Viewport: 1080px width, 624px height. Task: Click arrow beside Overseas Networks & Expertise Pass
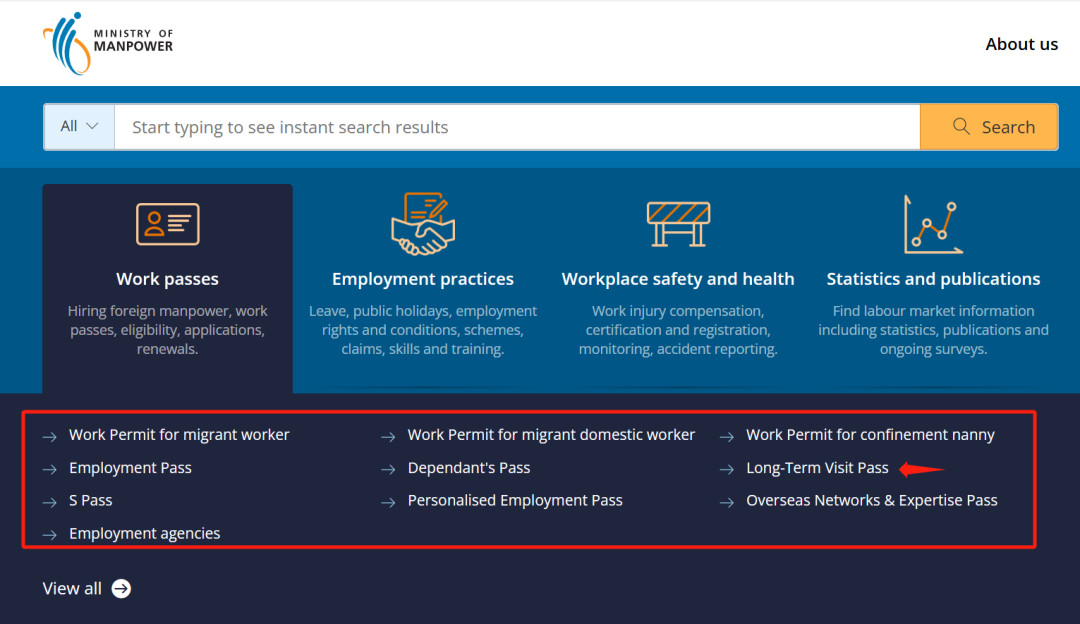727,503
